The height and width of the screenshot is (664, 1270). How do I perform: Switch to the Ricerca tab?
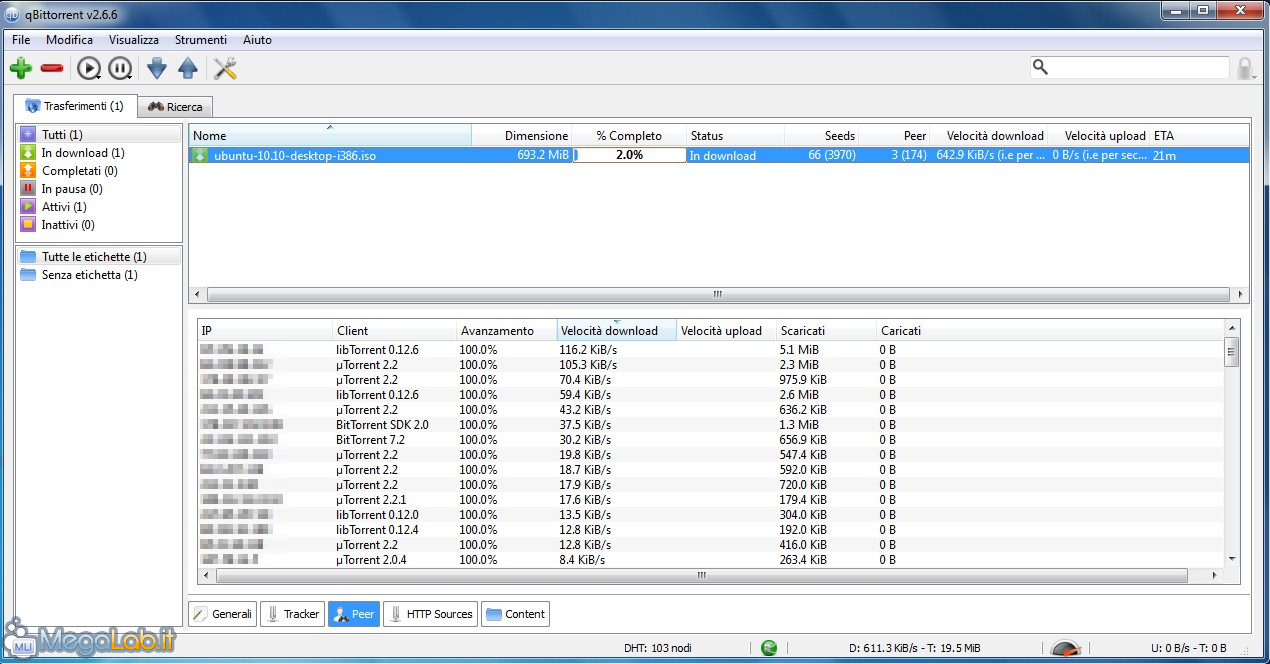[174, 106]
